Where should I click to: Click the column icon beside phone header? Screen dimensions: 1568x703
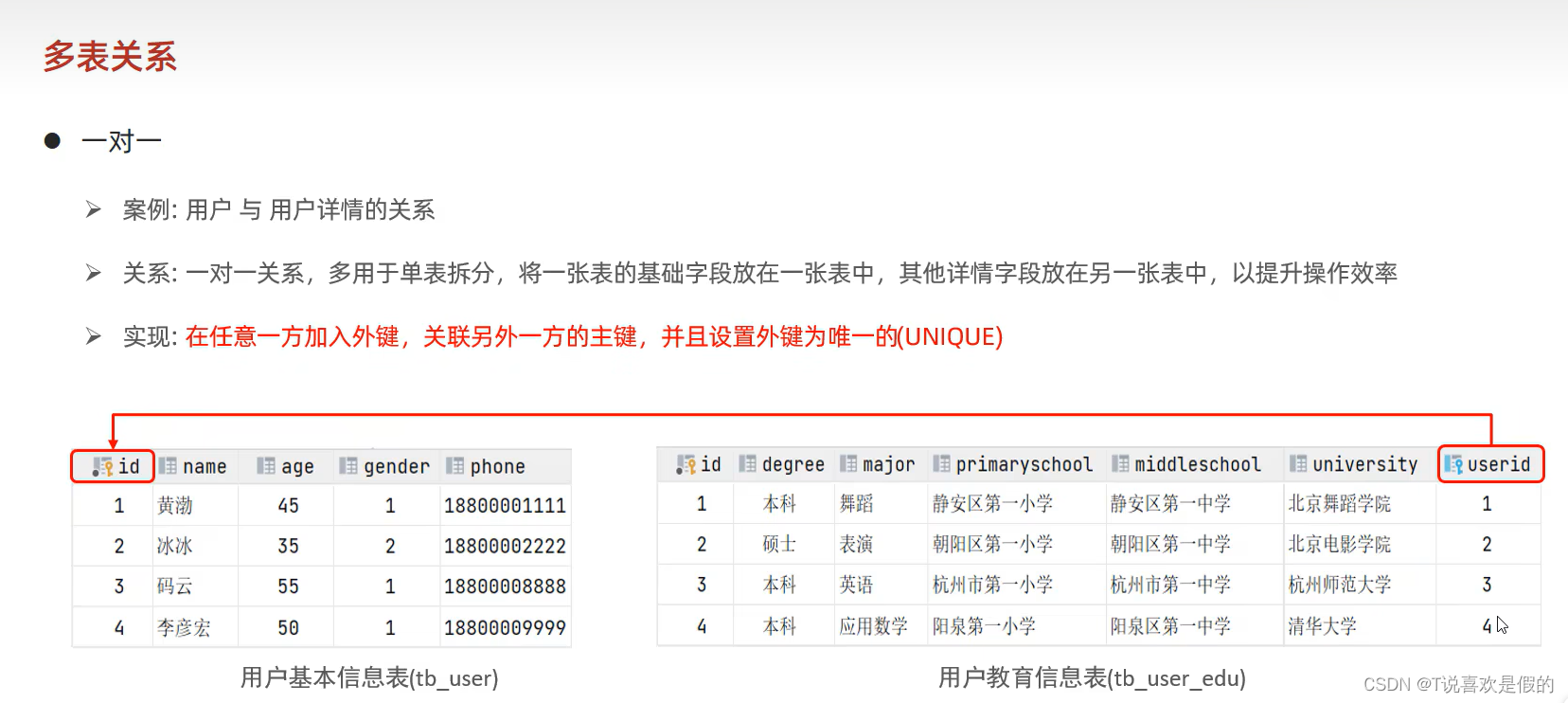click(x=455, y=466)
